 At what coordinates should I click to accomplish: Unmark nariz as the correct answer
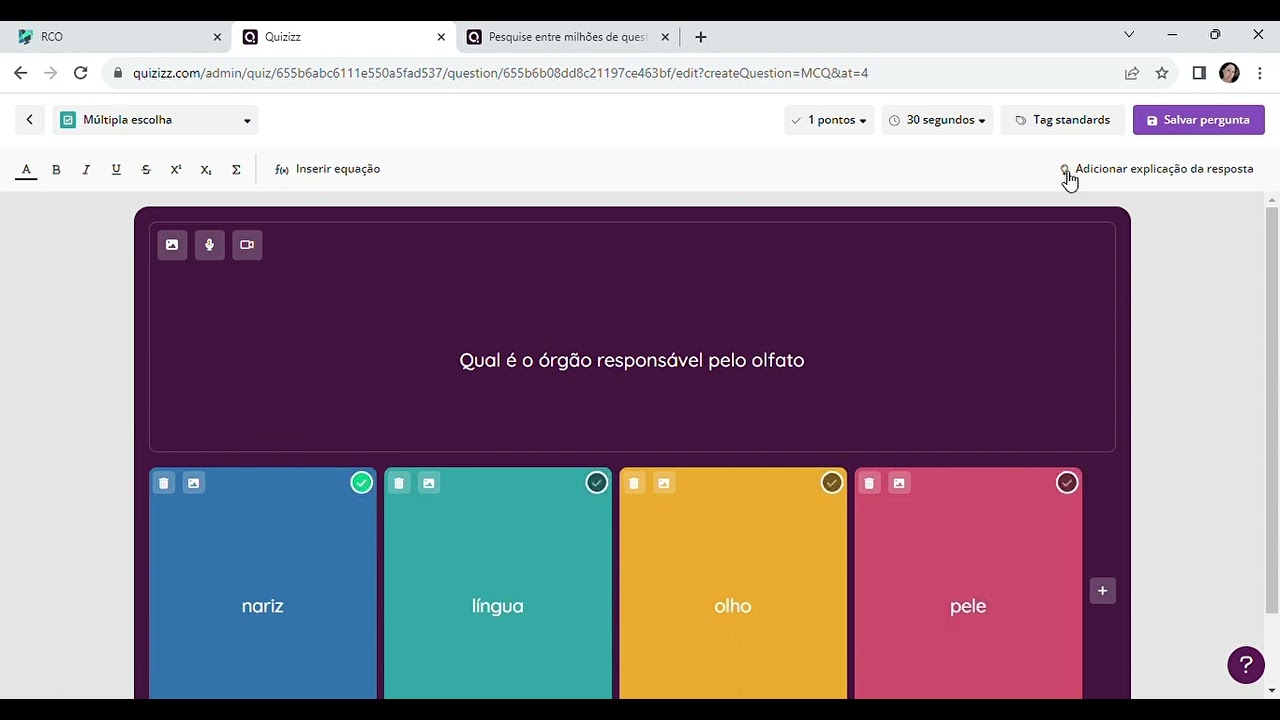tap(362, 483)
